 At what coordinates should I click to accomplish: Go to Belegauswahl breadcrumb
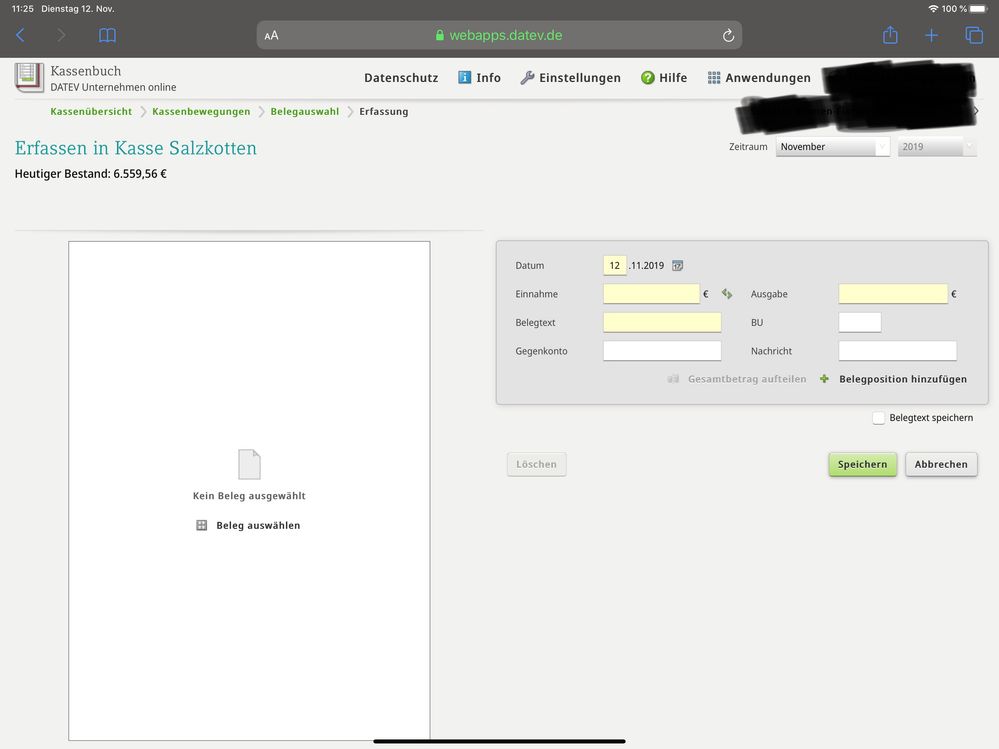305,111
